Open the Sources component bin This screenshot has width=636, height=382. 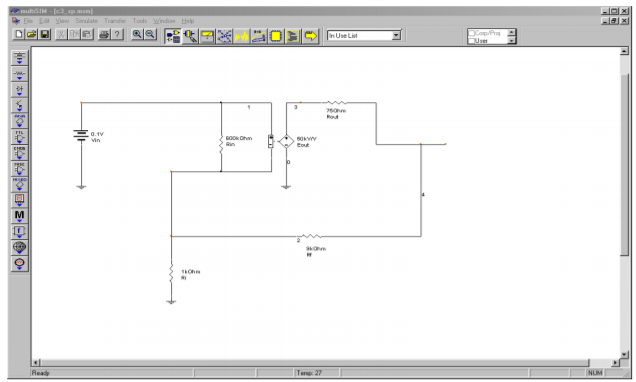(19, 58)
